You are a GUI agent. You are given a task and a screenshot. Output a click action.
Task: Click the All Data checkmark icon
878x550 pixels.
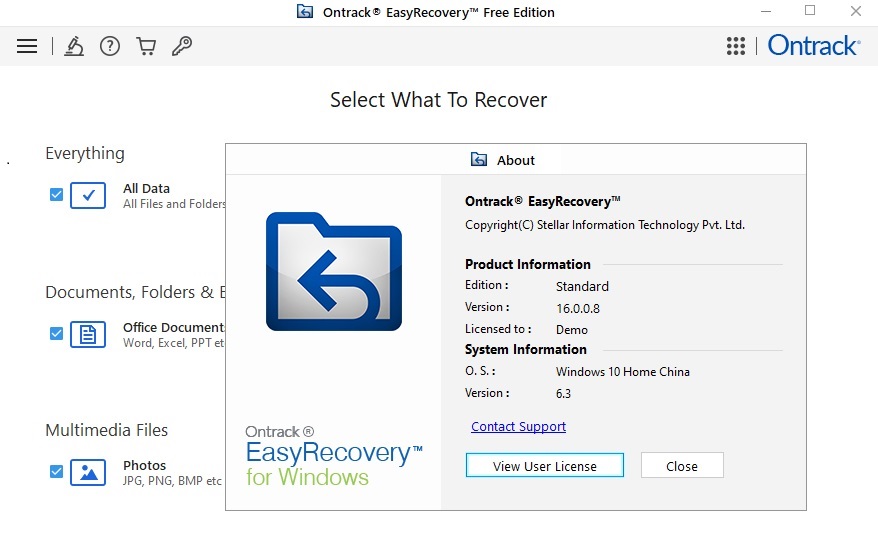click(88, 195)
